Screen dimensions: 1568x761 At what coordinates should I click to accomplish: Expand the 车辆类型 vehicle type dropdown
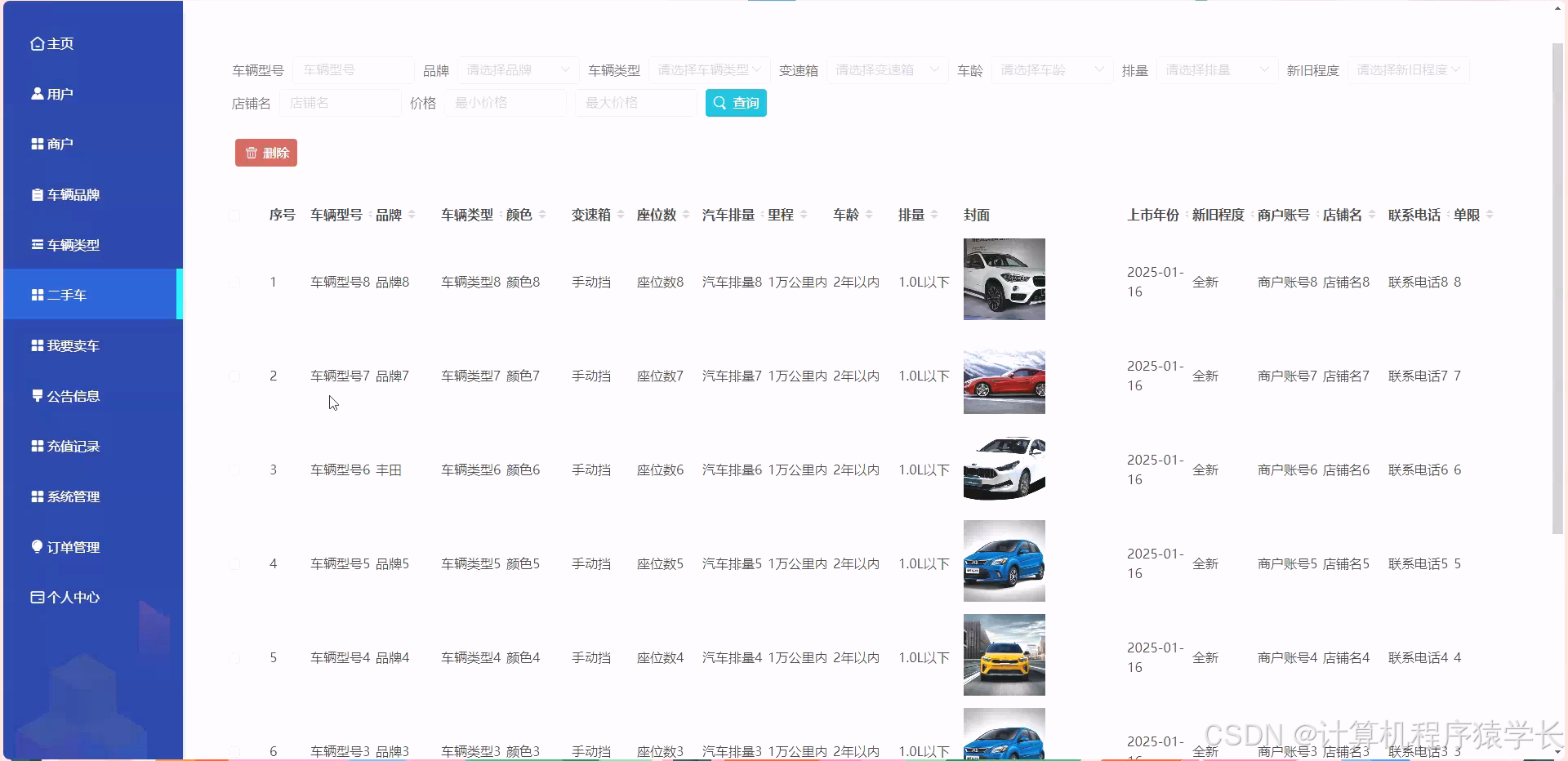tap(707, 70)
